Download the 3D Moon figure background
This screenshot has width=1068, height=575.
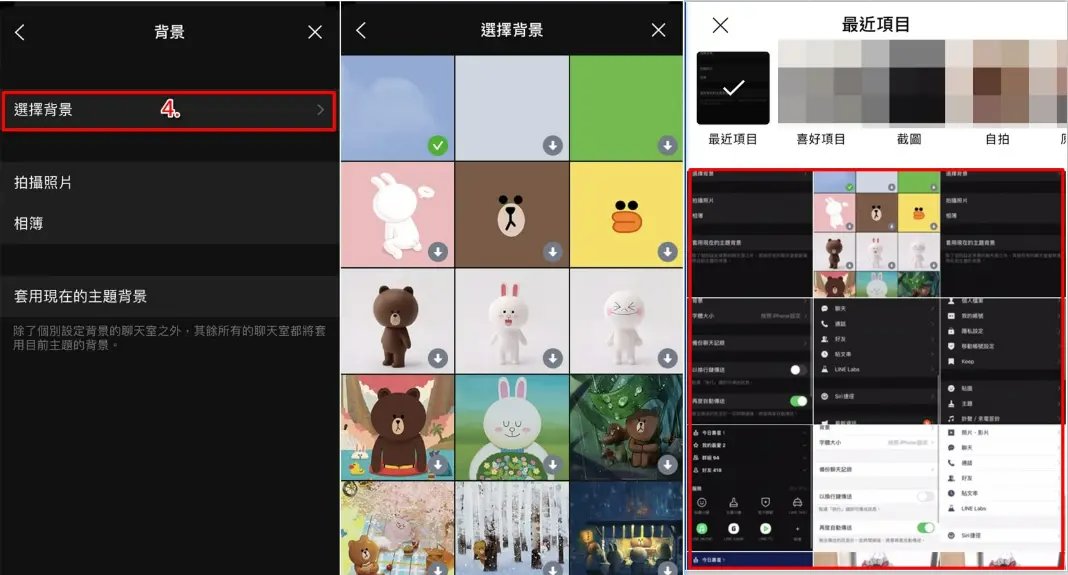click(668, 358)
